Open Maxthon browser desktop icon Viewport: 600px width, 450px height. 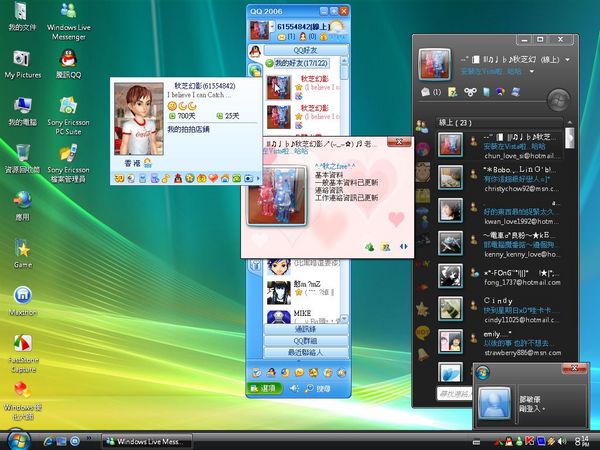[23, 301]
